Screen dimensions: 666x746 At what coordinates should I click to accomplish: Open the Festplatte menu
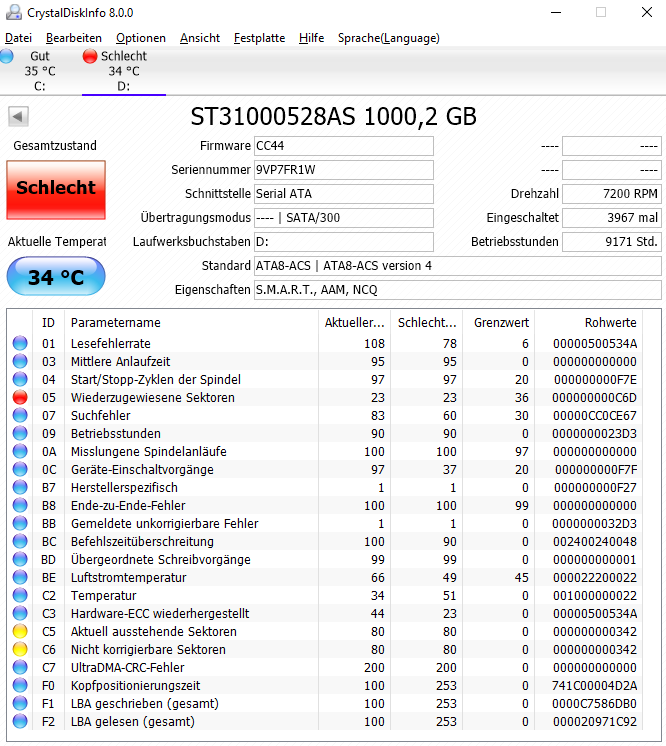tap(259, 38)
